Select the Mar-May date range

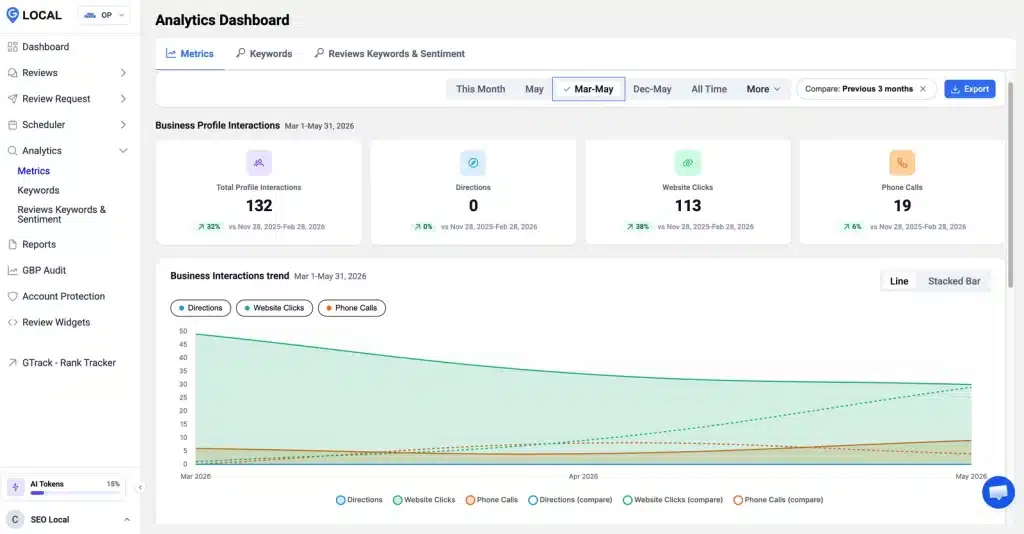588,89
